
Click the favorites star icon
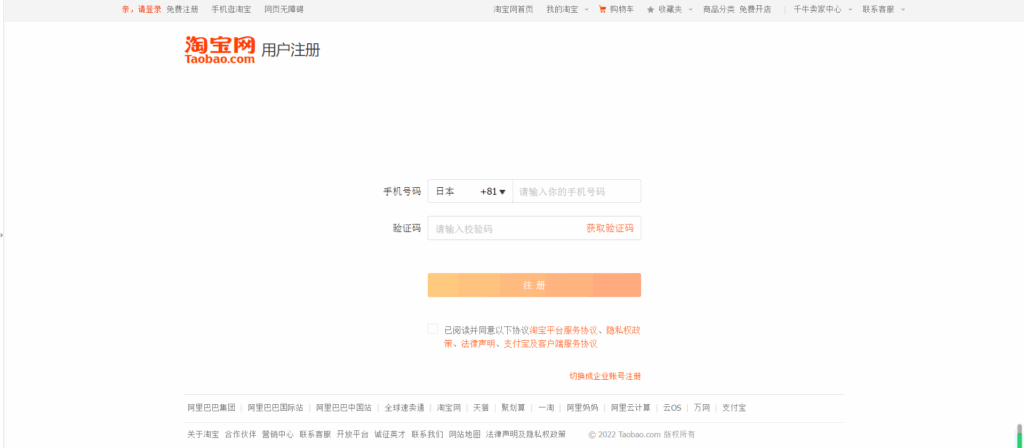650,10
